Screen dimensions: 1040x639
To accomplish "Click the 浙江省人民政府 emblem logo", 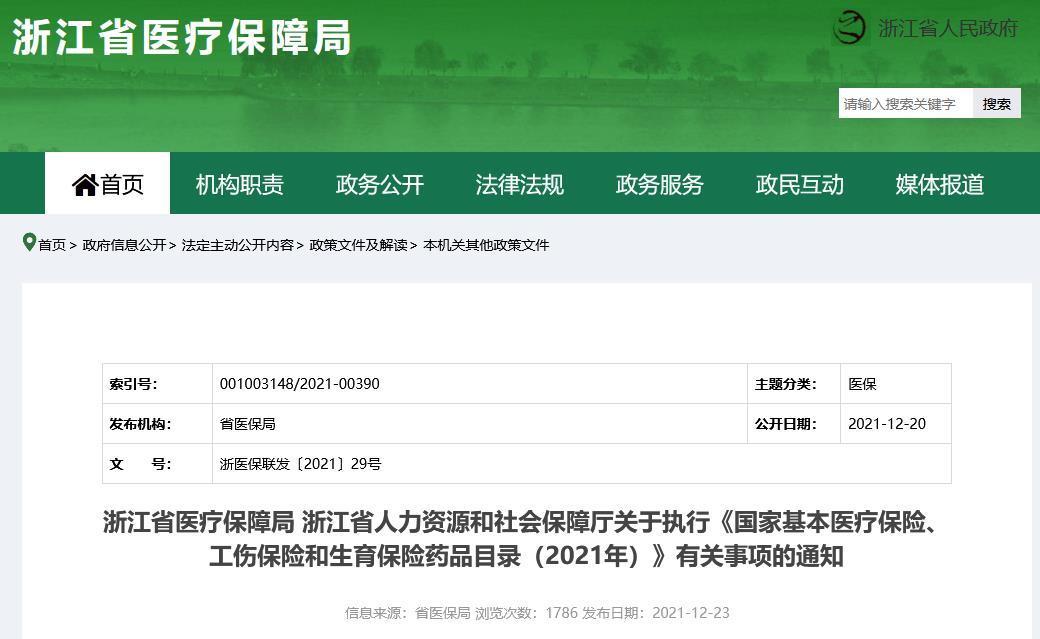I will [x=850, y=28].
